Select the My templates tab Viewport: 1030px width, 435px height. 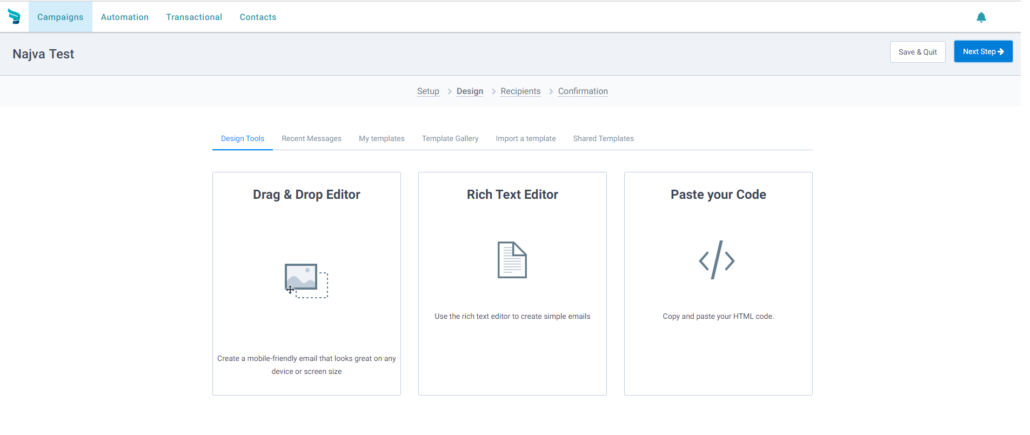382,139
